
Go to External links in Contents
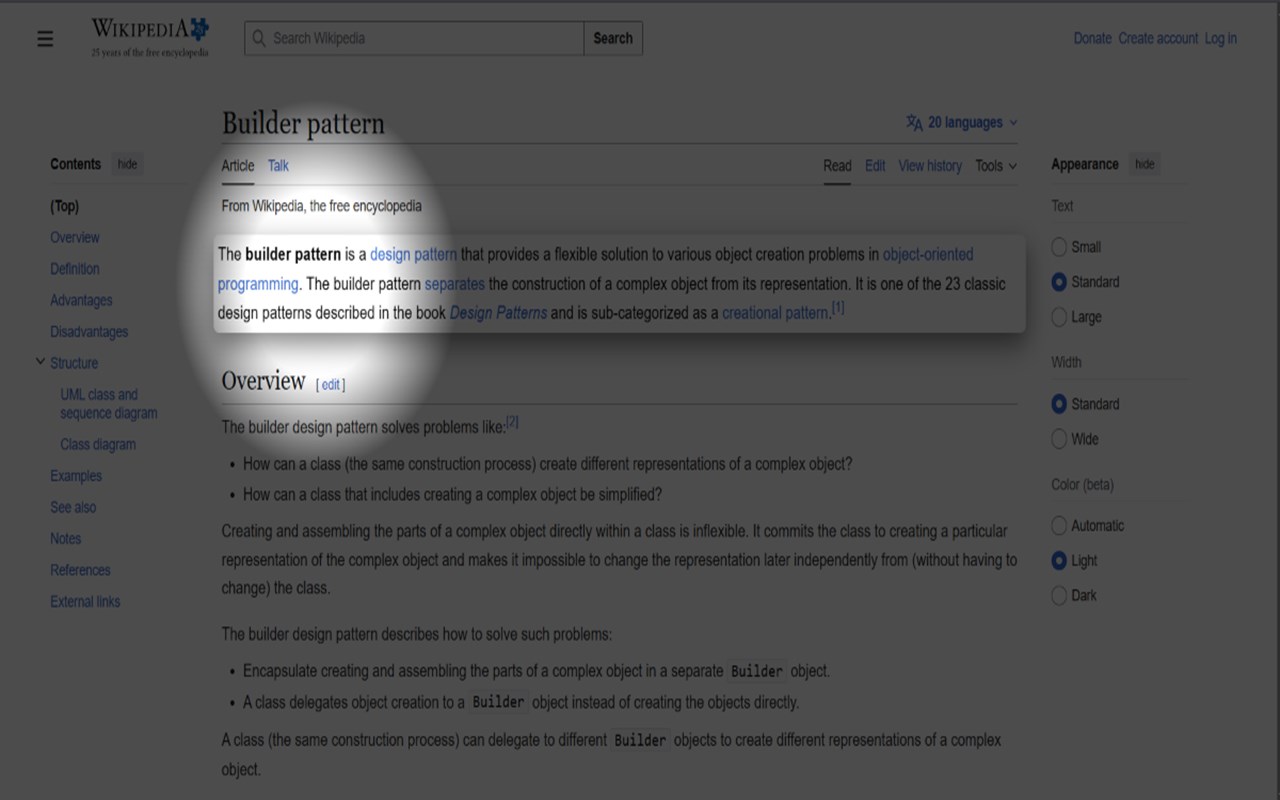pos(85,602)
